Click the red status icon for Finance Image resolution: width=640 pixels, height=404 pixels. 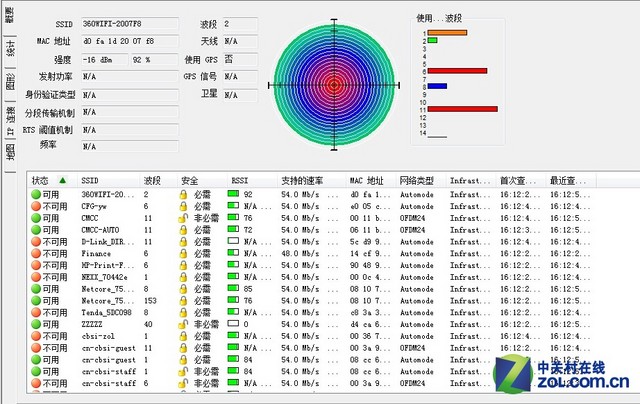36,254
